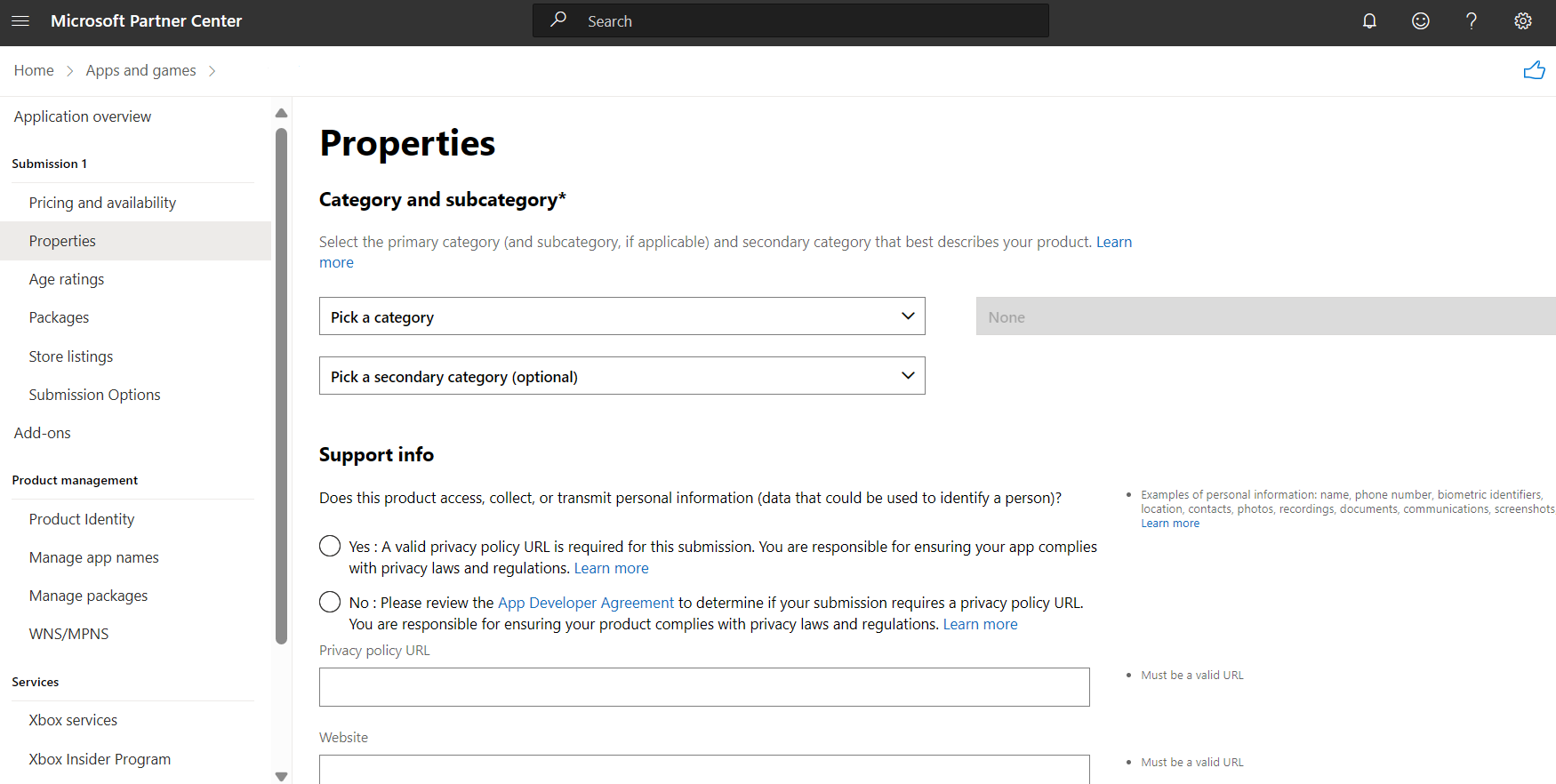The width and height of the screenshot is (1556, 784).
Task: Click the Support info heading
Action: pos(376,454)
